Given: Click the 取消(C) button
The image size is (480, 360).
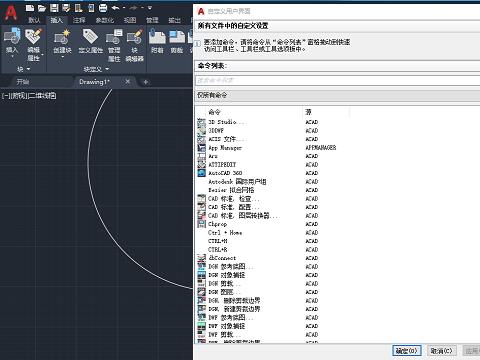Looking at the screenshot, I should click(x=442, y=351).
